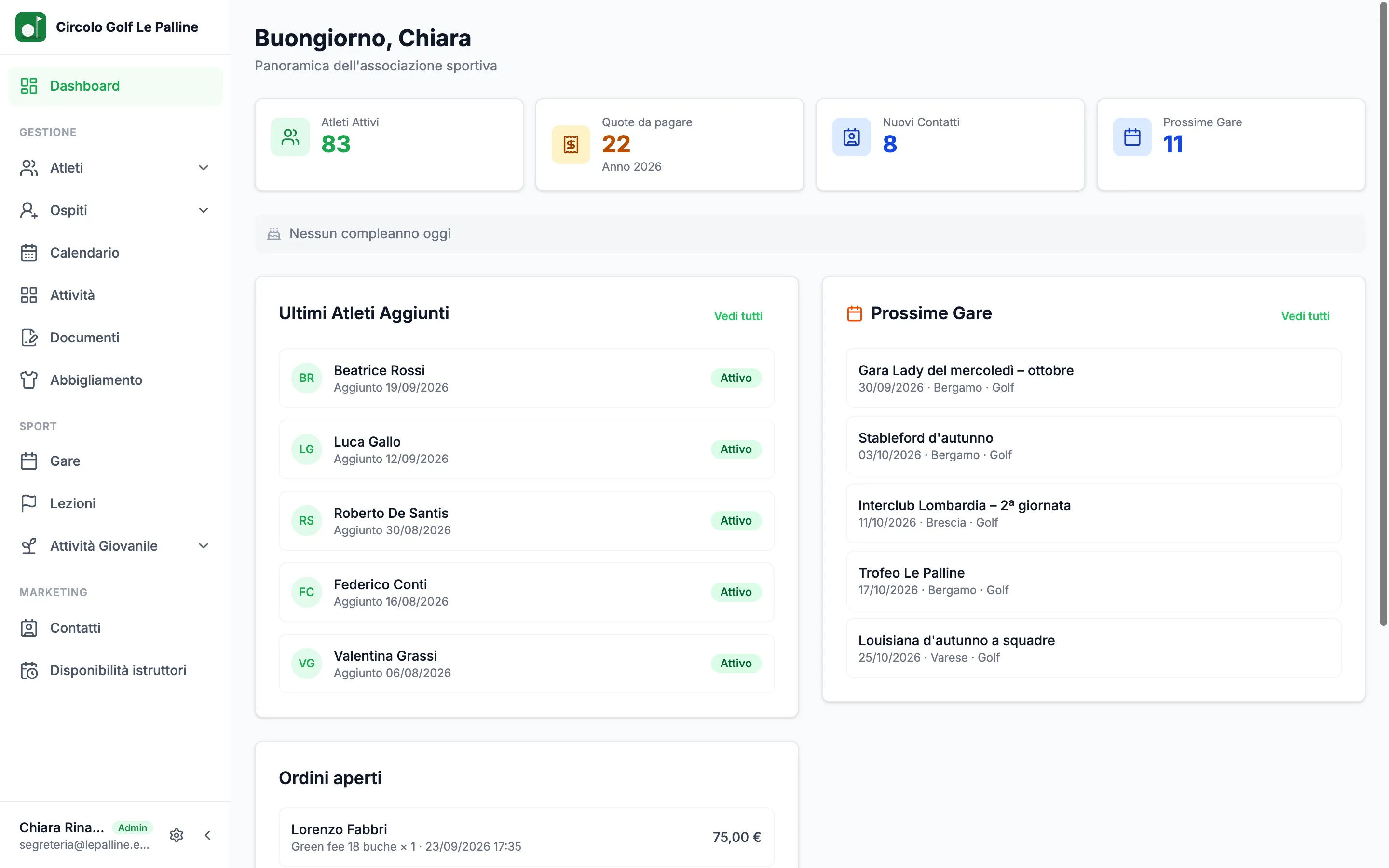This screenshot has width=1389, height=868.
Task: Click Nessun compleanno oggi banner text
Action: coord(369,234)
